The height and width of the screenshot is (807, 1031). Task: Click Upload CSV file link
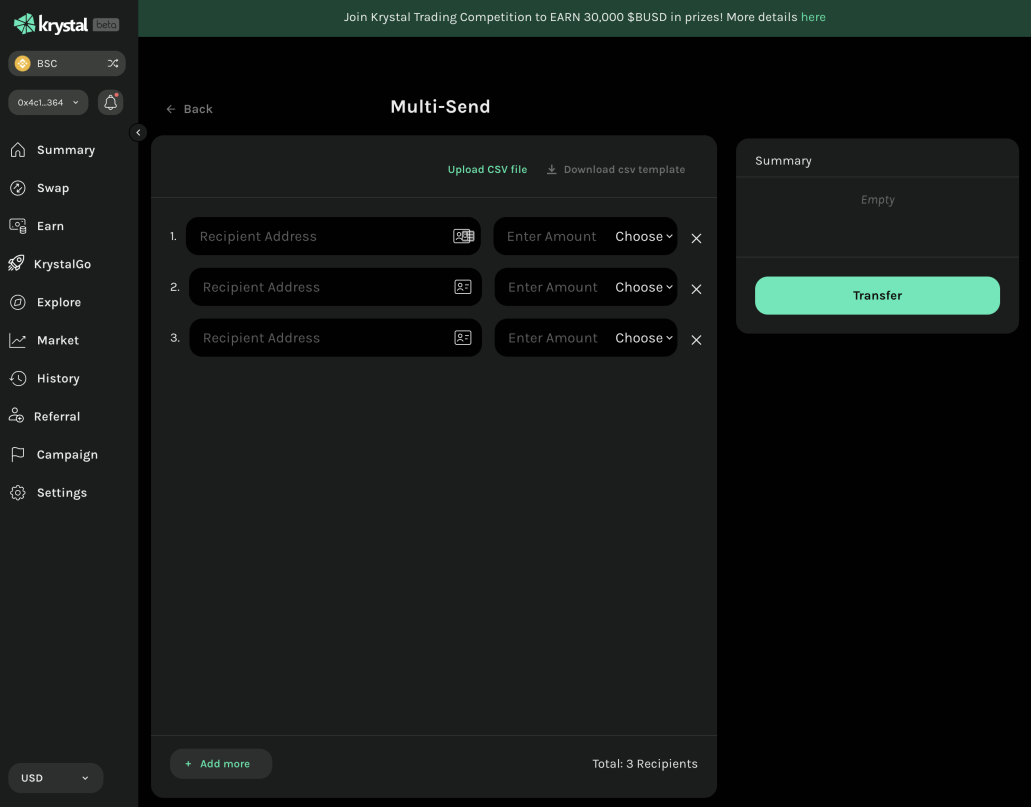coord(487,170)
